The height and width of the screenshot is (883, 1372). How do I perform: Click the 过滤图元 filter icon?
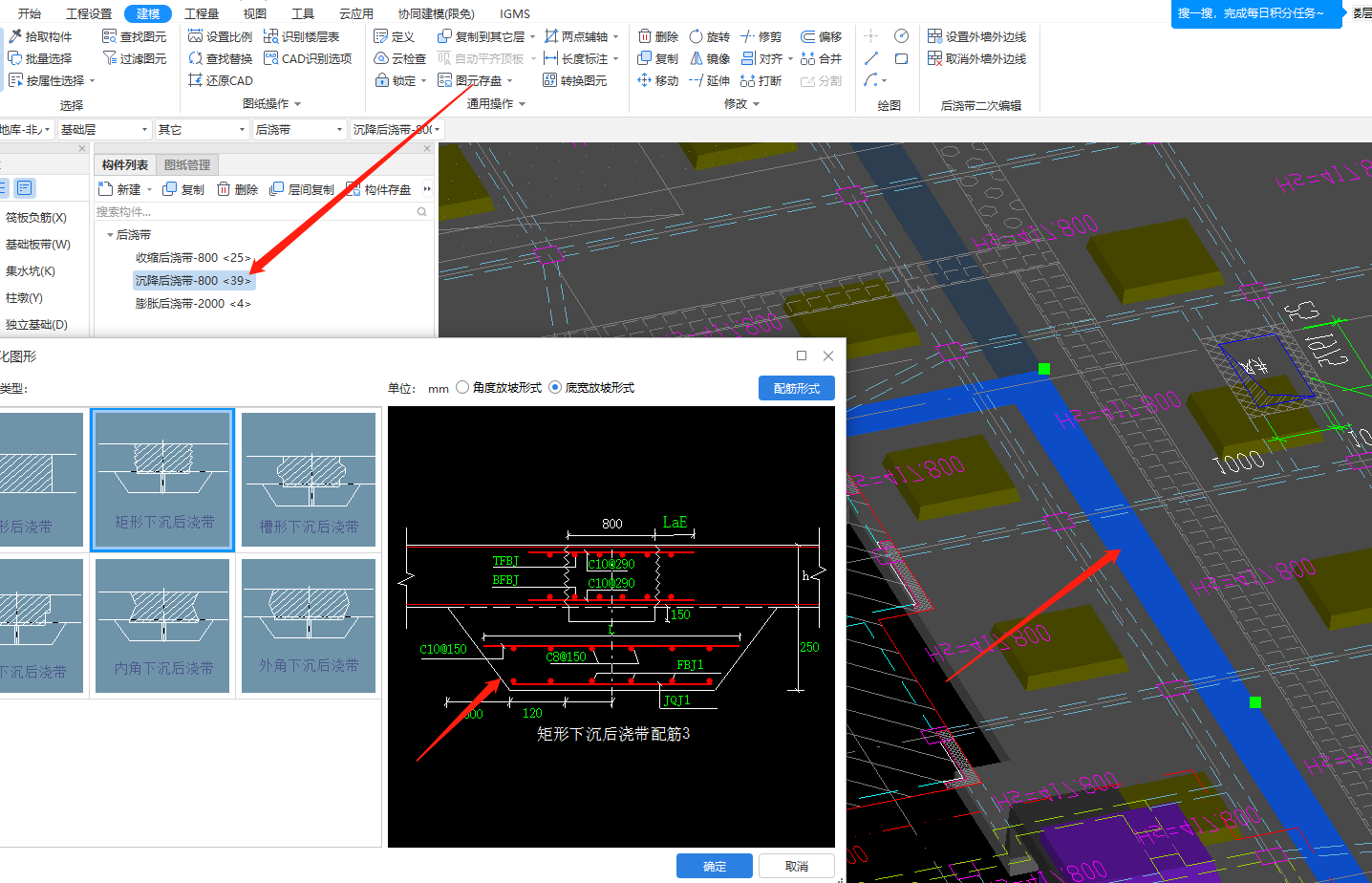(x=110, y=58)
